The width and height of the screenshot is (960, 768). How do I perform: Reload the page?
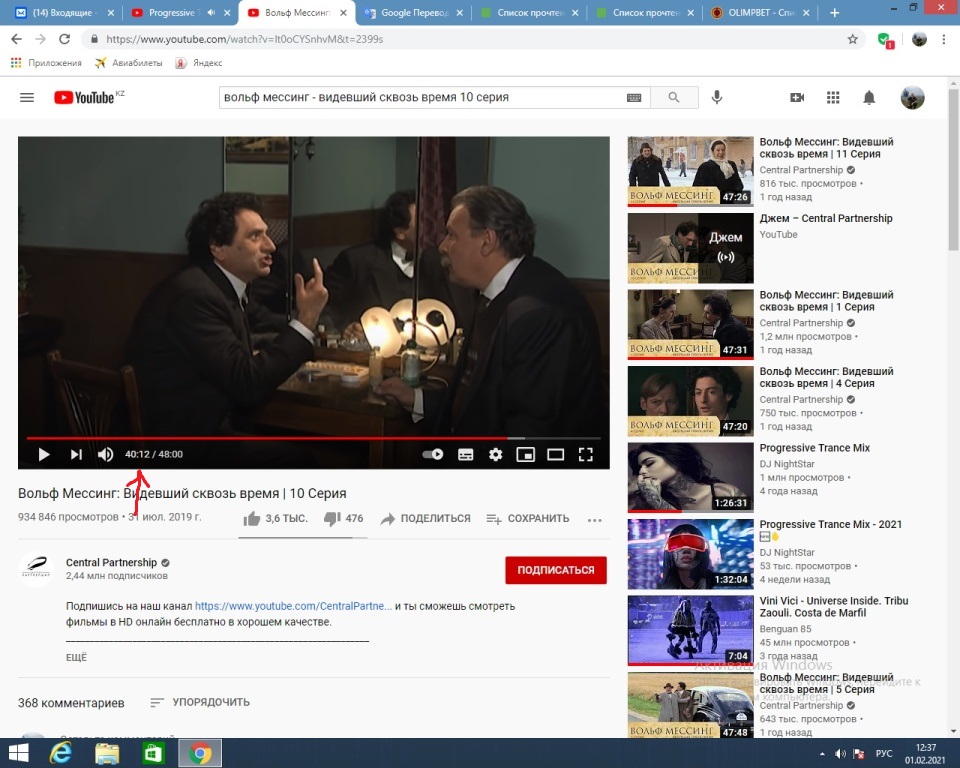point(64,39)
